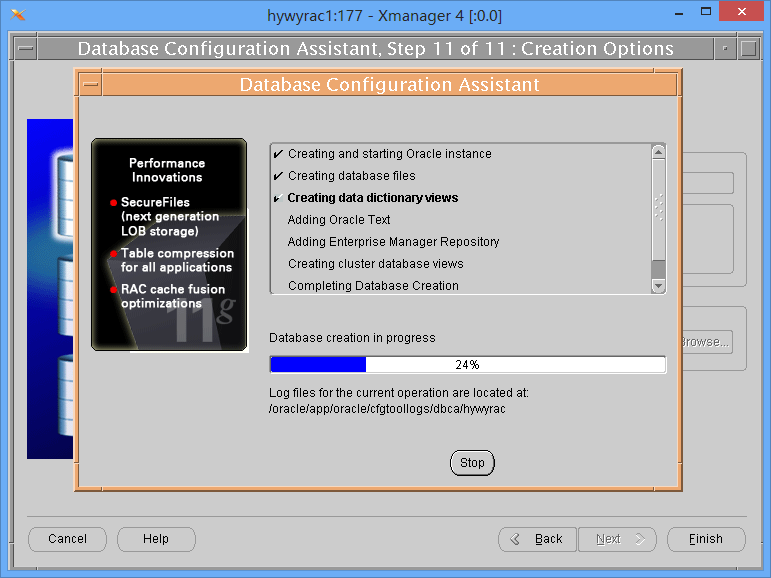The width and height of the screenshot is (771, 578).
Task: Select 'Adding Oracle Text' step
Action: point(339,220)
